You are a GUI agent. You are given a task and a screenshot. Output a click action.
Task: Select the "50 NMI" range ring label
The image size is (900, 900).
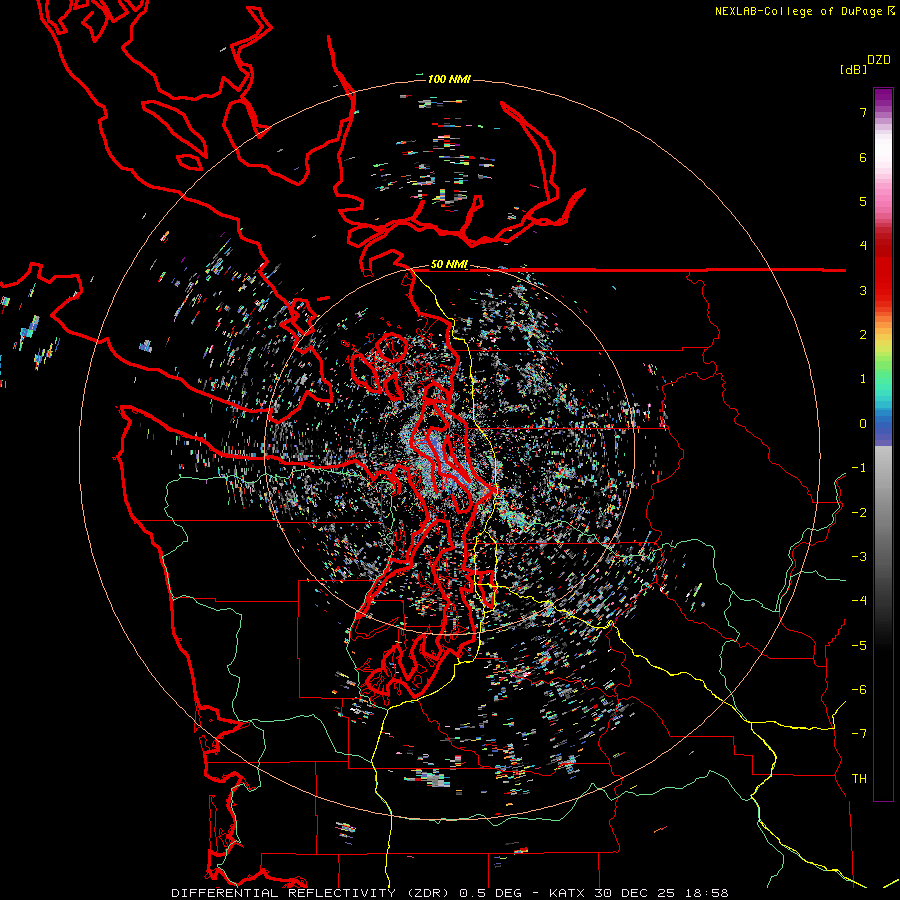[449, 265]
